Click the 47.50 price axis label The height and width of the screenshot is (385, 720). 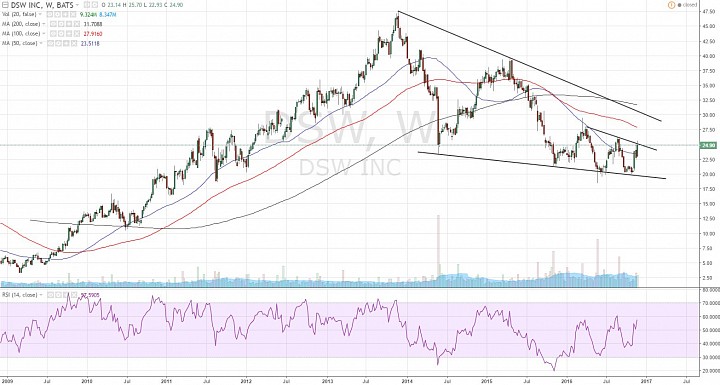[x=708, y=12]
